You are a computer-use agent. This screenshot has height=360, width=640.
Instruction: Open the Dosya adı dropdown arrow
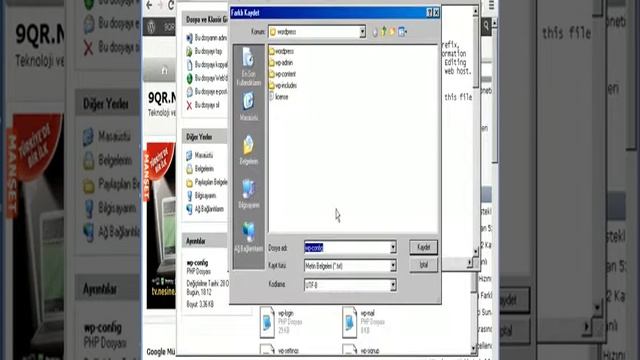tap(393, 247)
